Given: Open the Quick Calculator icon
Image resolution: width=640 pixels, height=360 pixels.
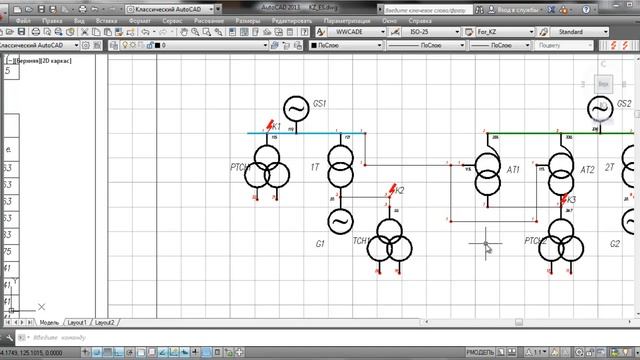Looking at the screenshot, I should [x=290, y=32].
